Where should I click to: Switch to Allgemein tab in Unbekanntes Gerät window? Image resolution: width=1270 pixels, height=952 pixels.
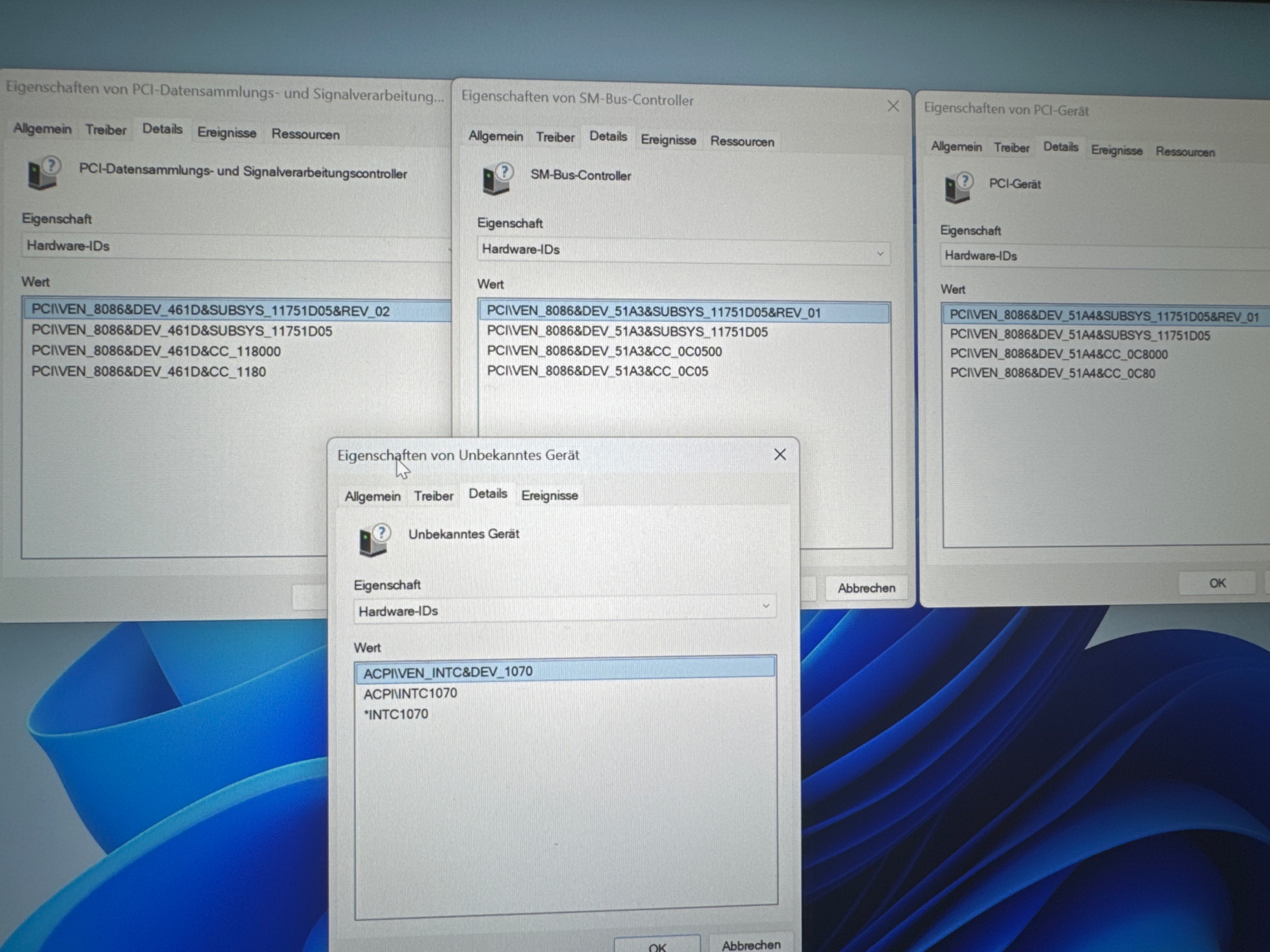pyautogui.click(x=373, y=496)
